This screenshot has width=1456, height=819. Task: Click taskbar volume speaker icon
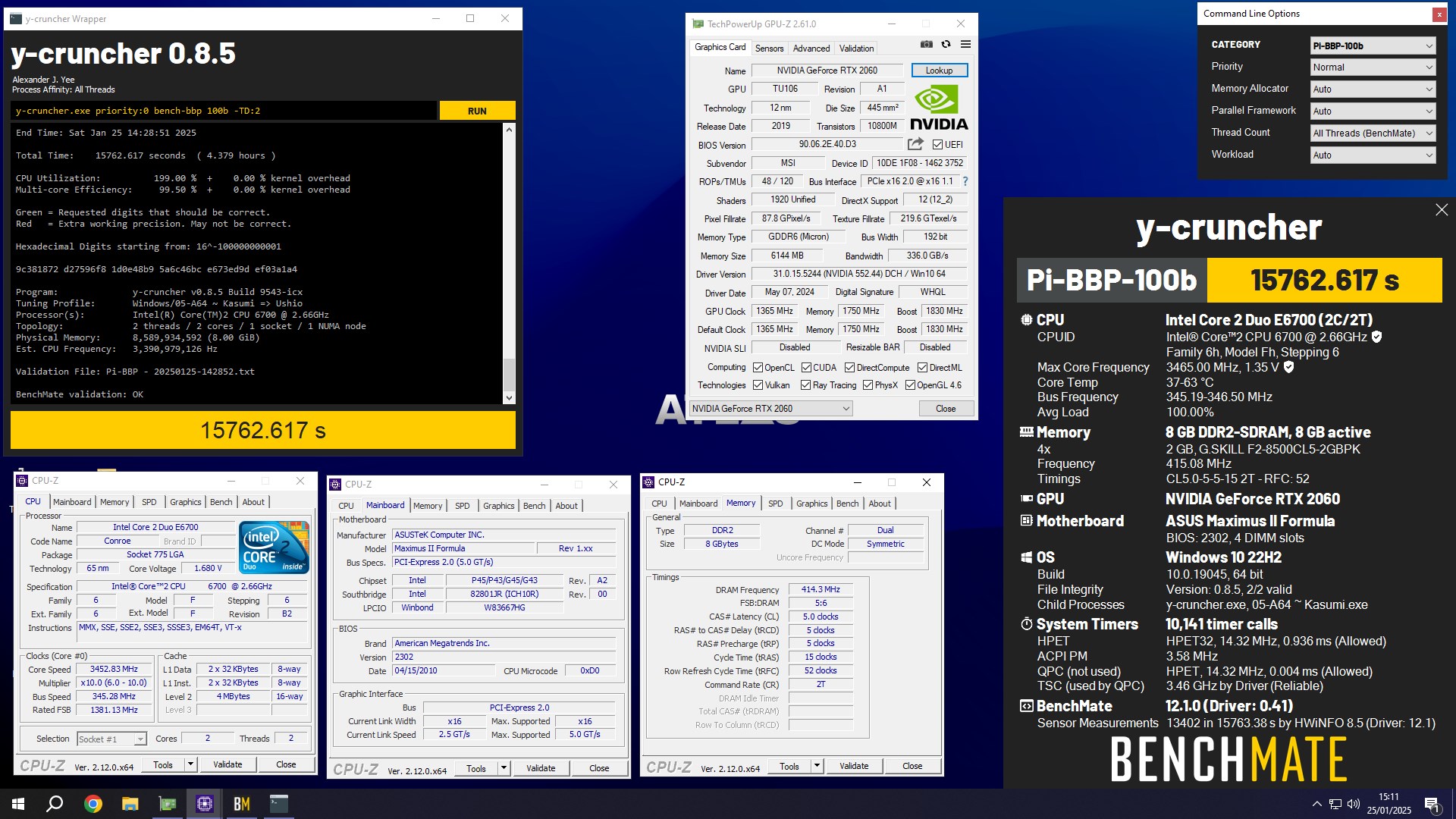tap(1353, 804)
